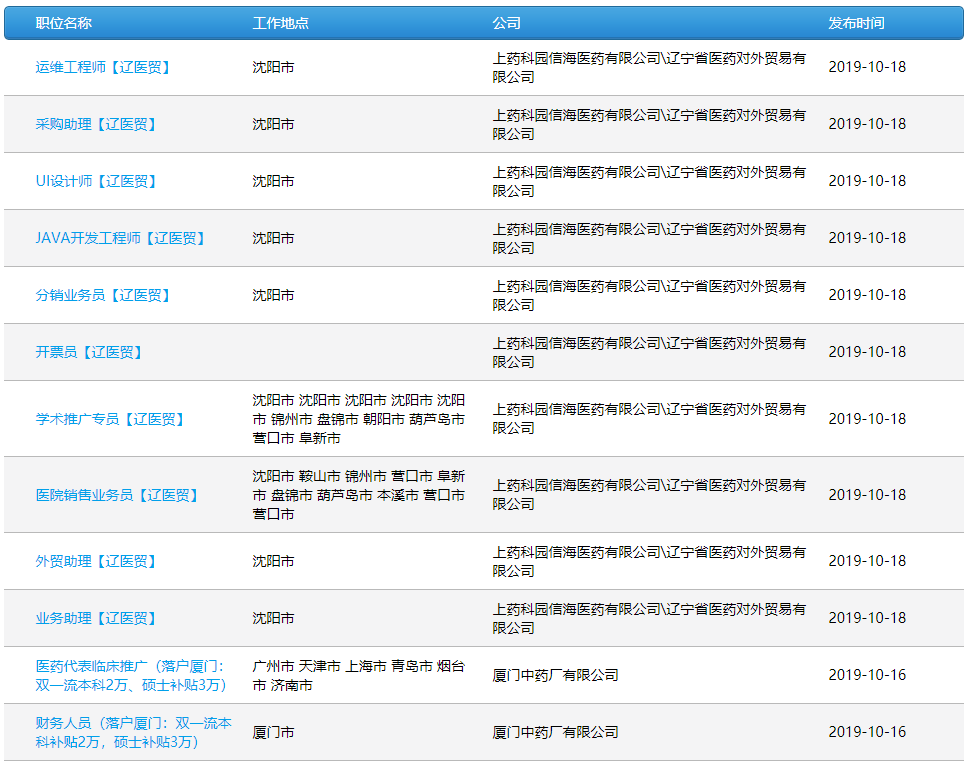Click company name in 开票员 row

click(x=649, y=352)
